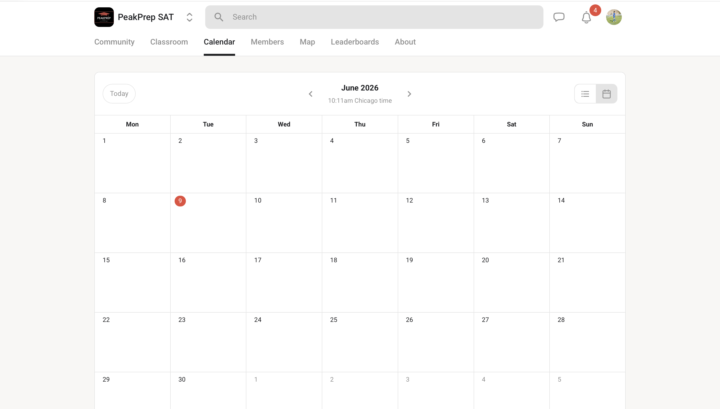Switch to list view icon
The width and height of the screenshot is (720, 409).
pyautogui.click(x=585, y=94)
